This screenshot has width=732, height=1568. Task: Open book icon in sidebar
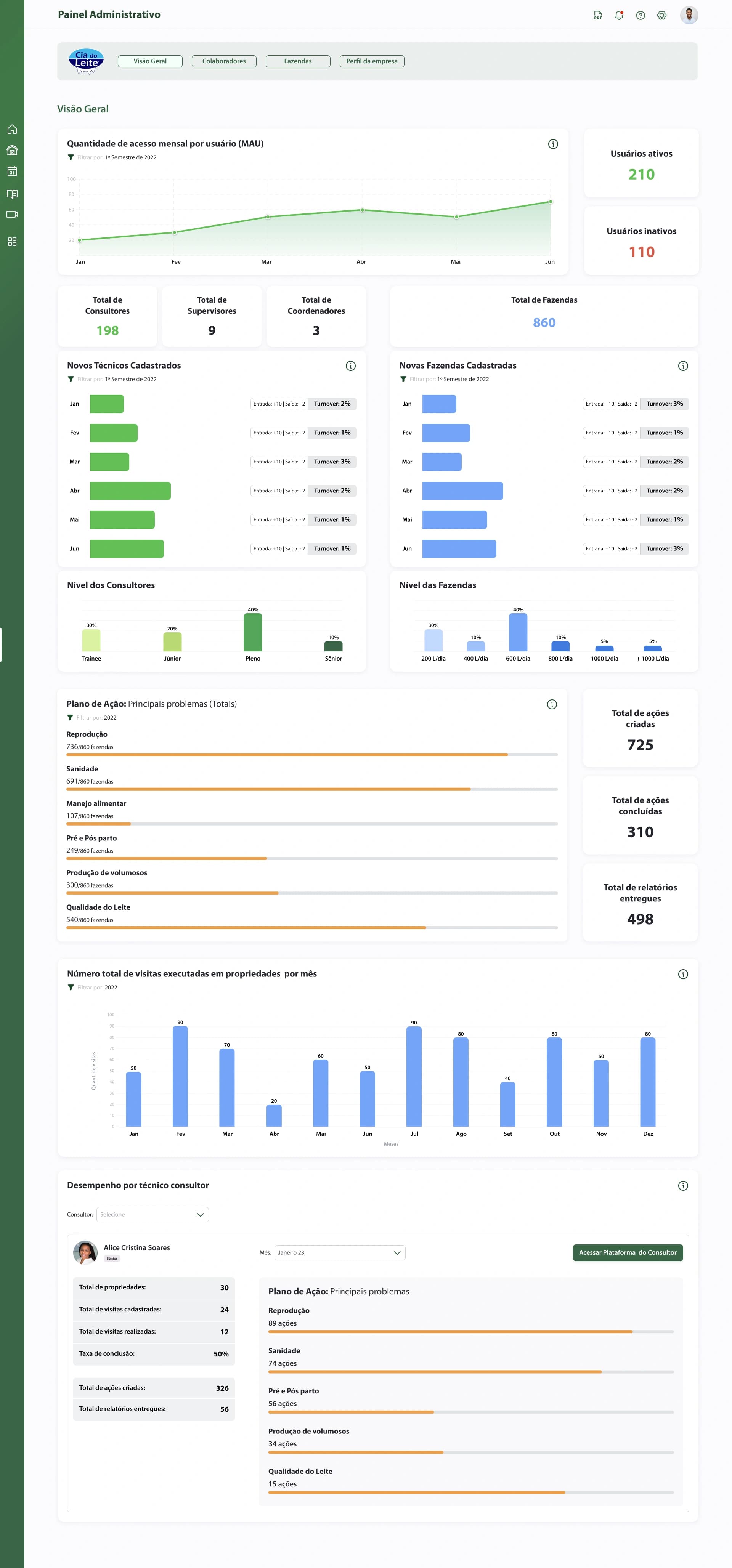point(12,194)
